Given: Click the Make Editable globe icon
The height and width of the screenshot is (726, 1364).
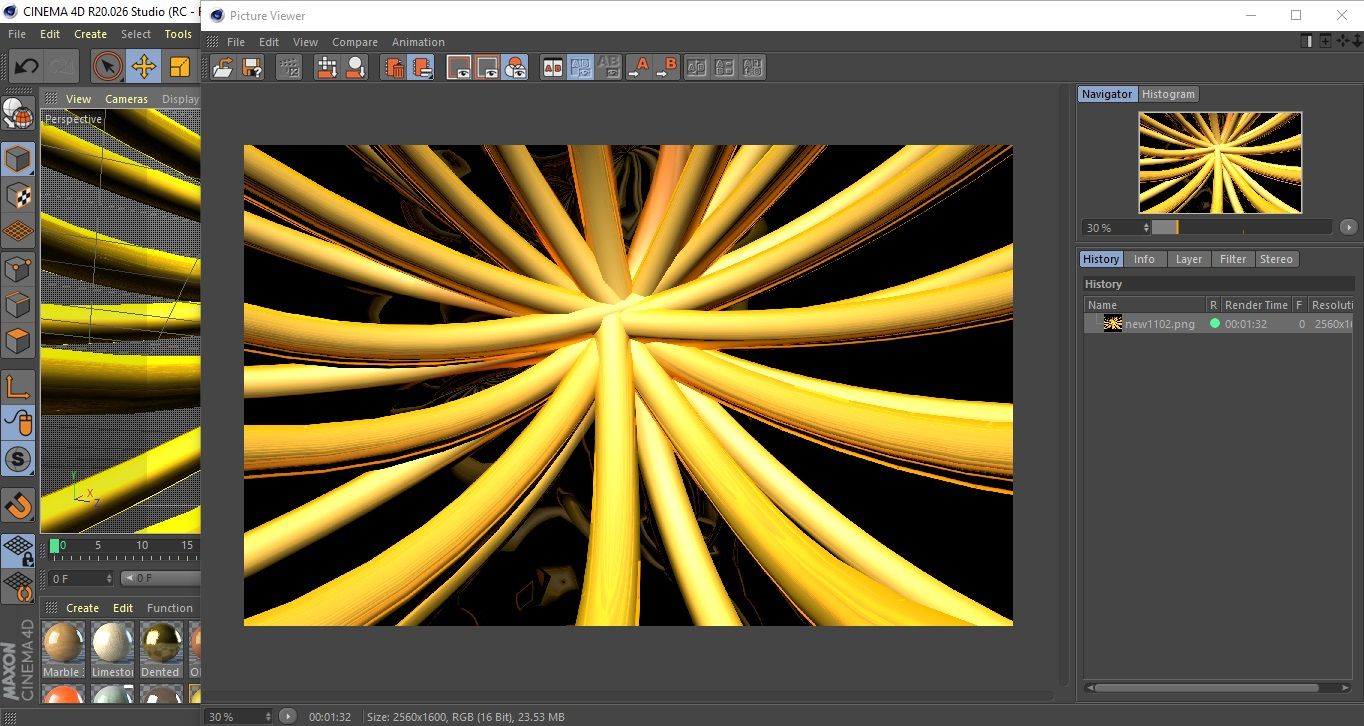Looking at the screenshot, I should coord(18,114).
